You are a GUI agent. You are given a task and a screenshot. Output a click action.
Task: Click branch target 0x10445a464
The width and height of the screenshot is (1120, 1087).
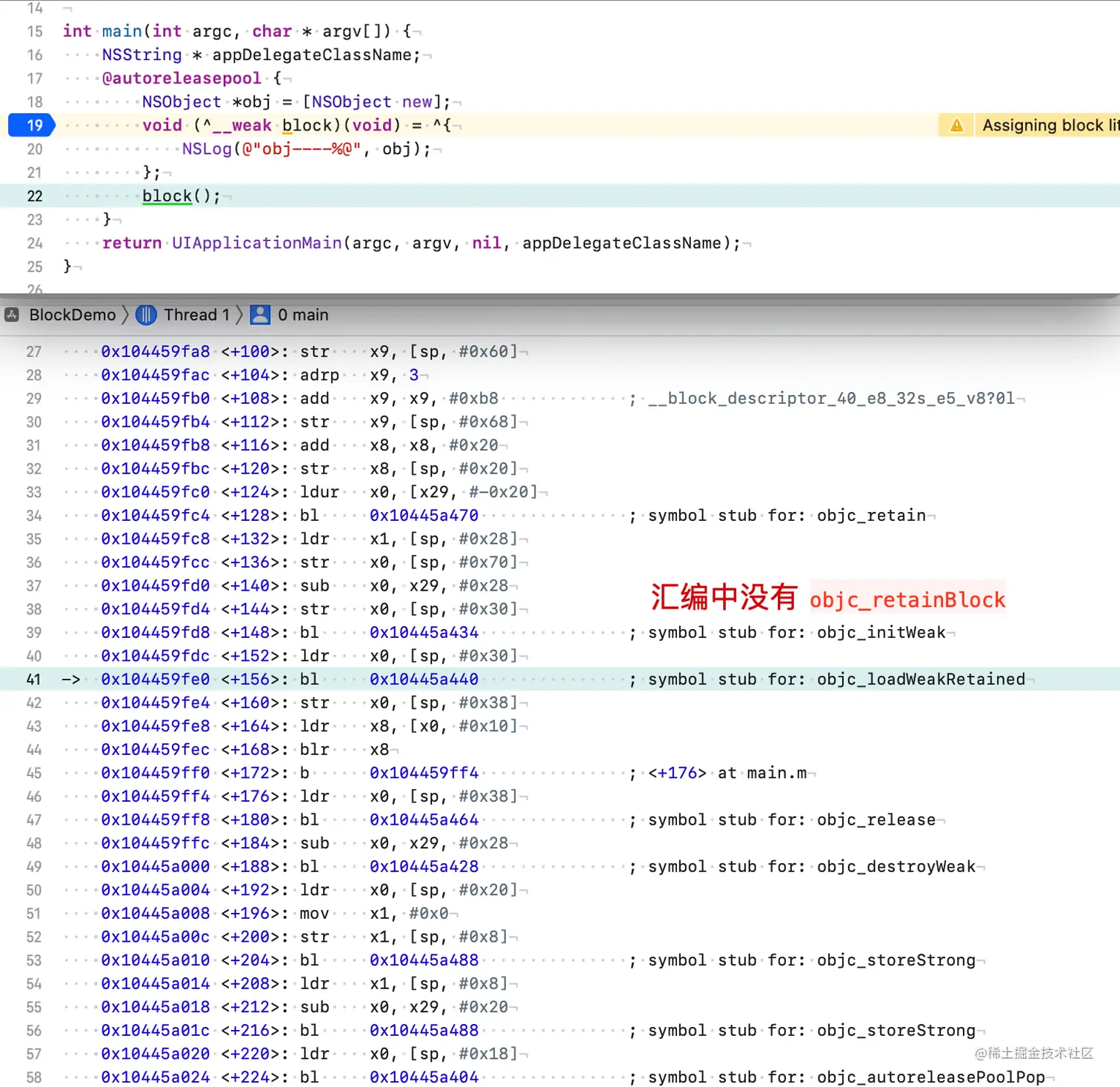point(424,820)
